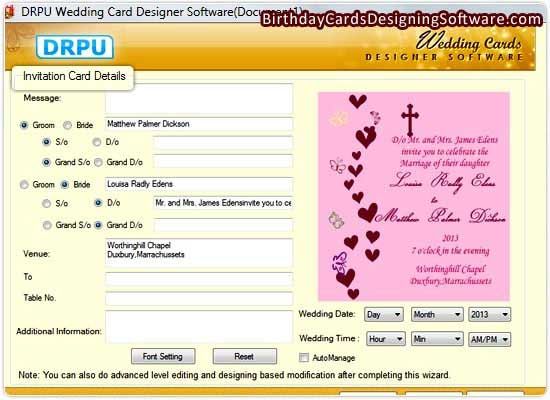Click the Font Setting button

163,356
